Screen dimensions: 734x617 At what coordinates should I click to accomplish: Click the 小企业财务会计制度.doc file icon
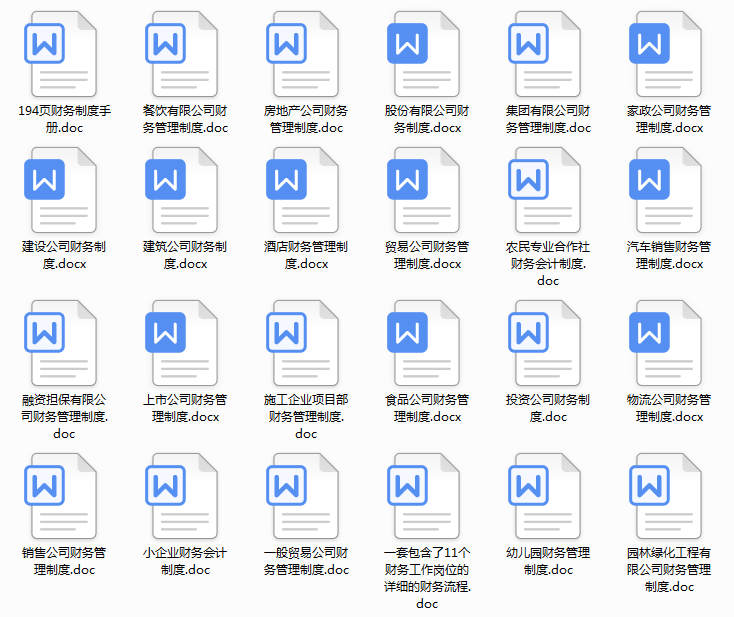tap(181, 496)
